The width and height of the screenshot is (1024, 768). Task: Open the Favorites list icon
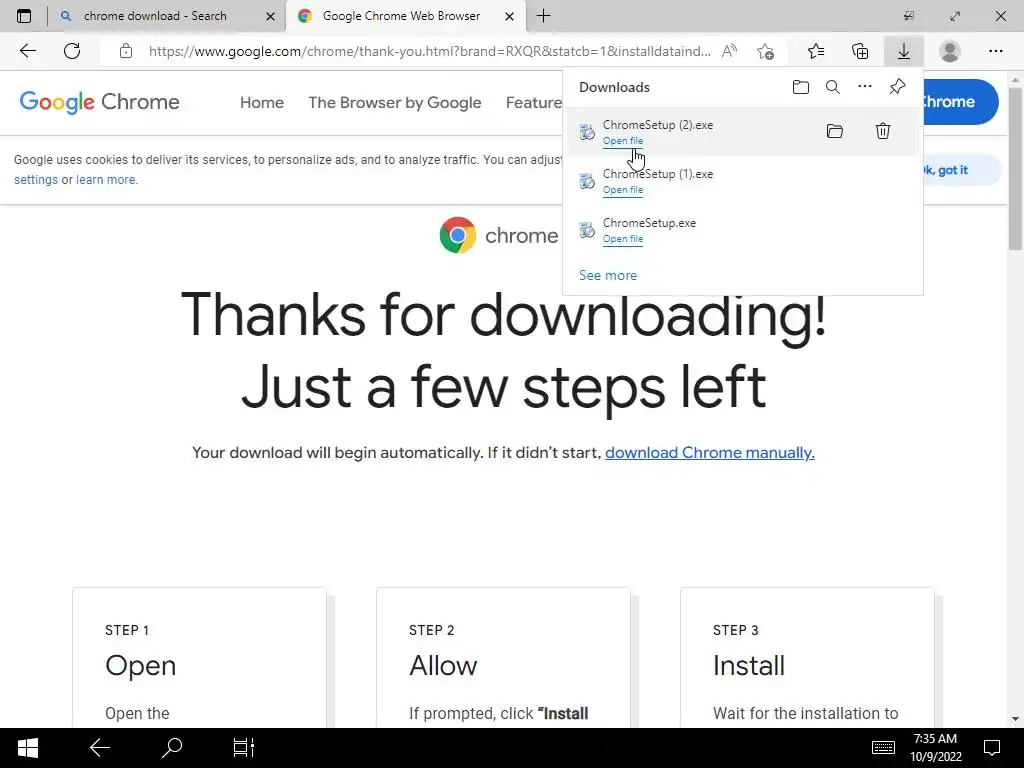point(816,51)
